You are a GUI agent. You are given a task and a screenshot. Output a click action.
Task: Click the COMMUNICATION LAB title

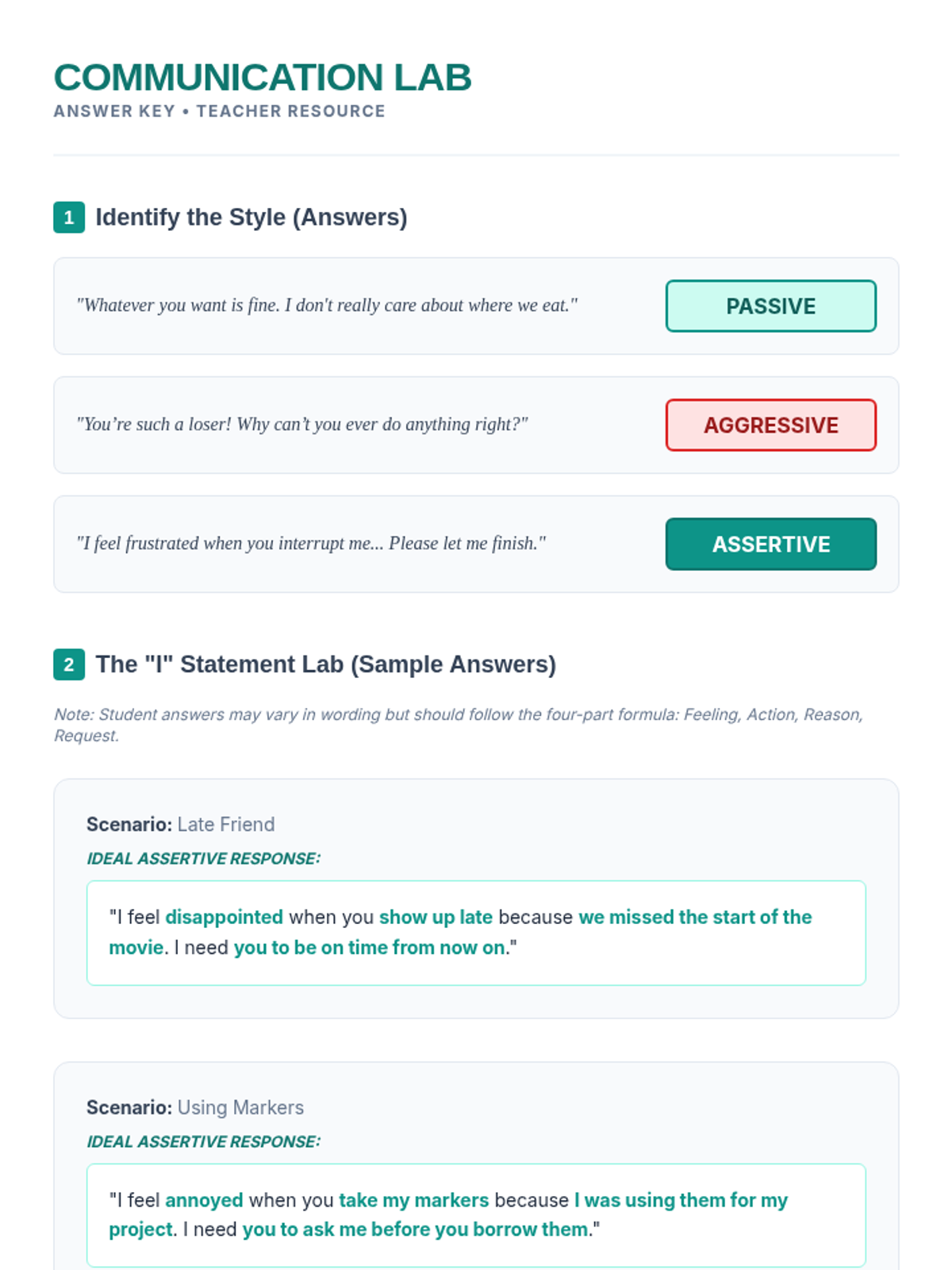(263, 78)
